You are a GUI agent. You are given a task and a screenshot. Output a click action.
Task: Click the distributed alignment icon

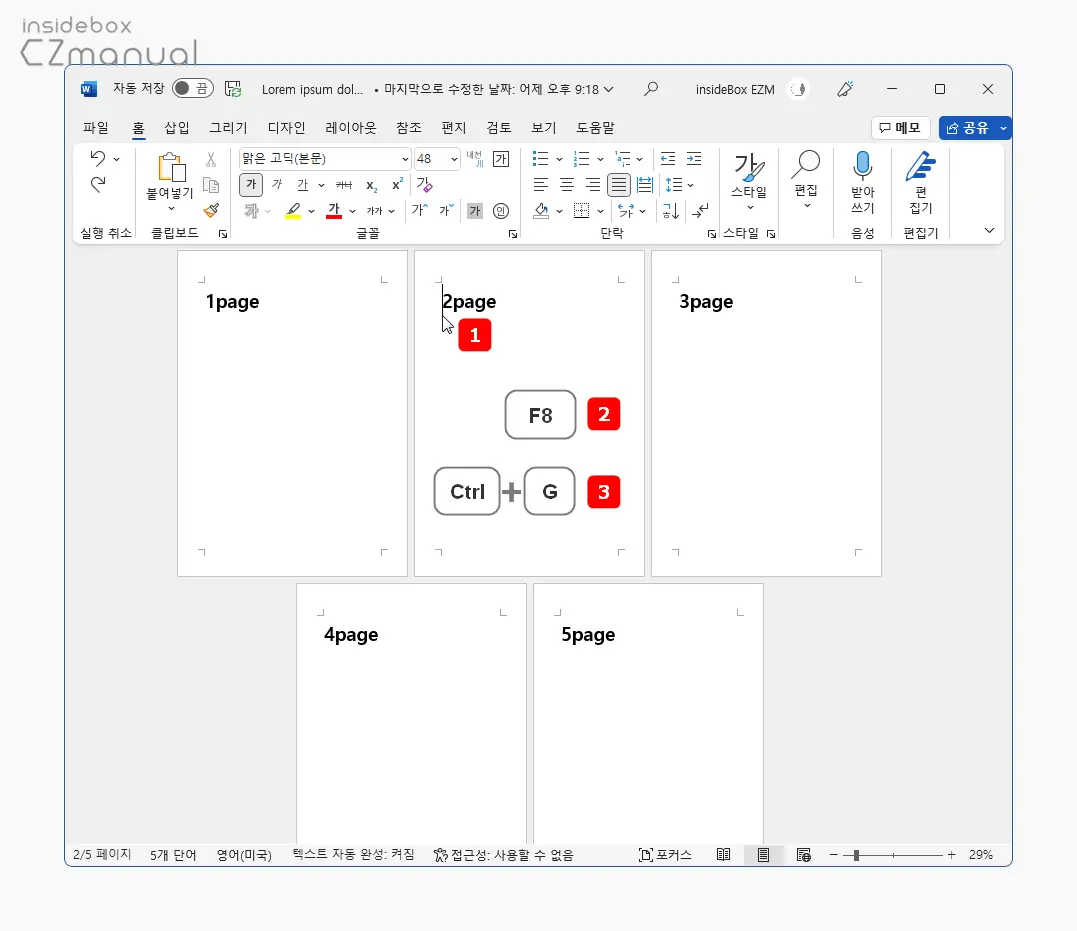[x=645, y=185]
